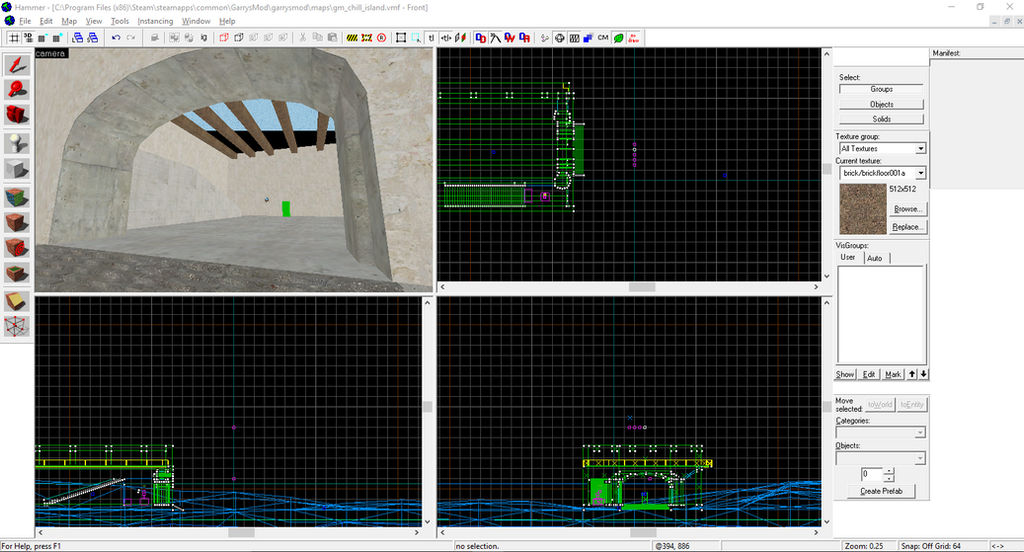Select the Vertex manipulation tool

tap(16, 325)
